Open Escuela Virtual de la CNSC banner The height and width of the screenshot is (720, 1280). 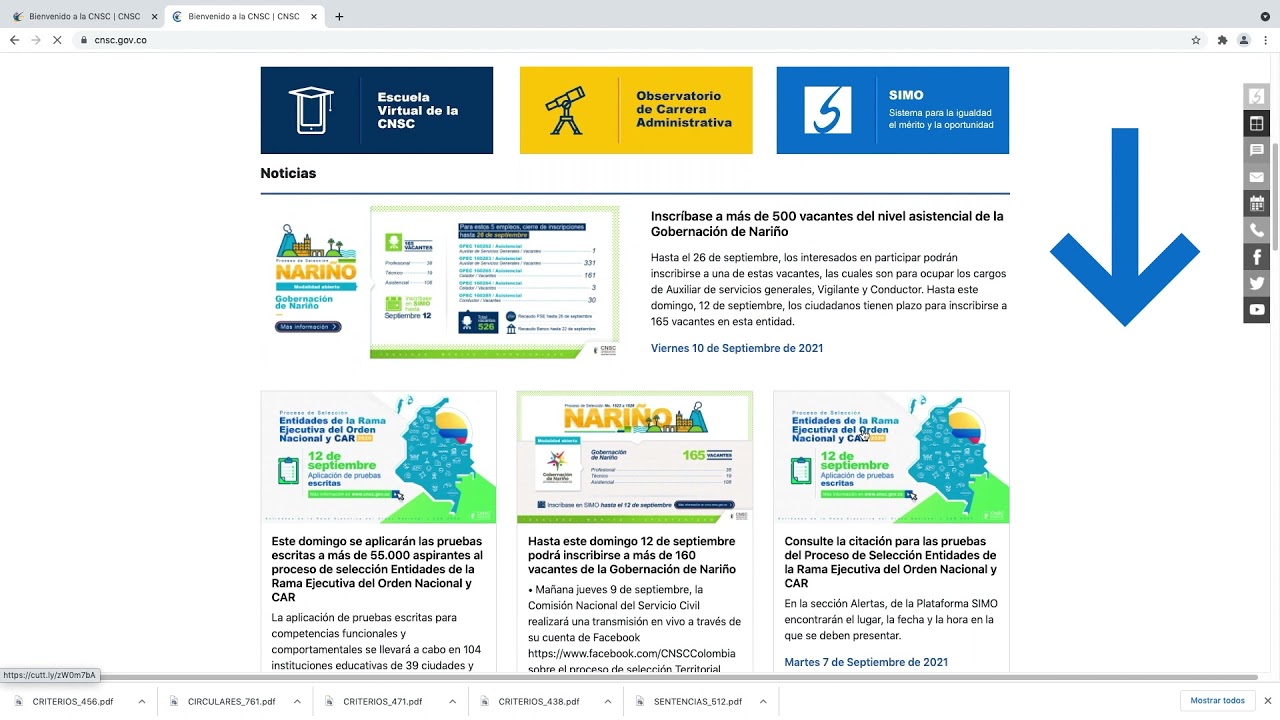pyautogui.click(x=377, y=110)
